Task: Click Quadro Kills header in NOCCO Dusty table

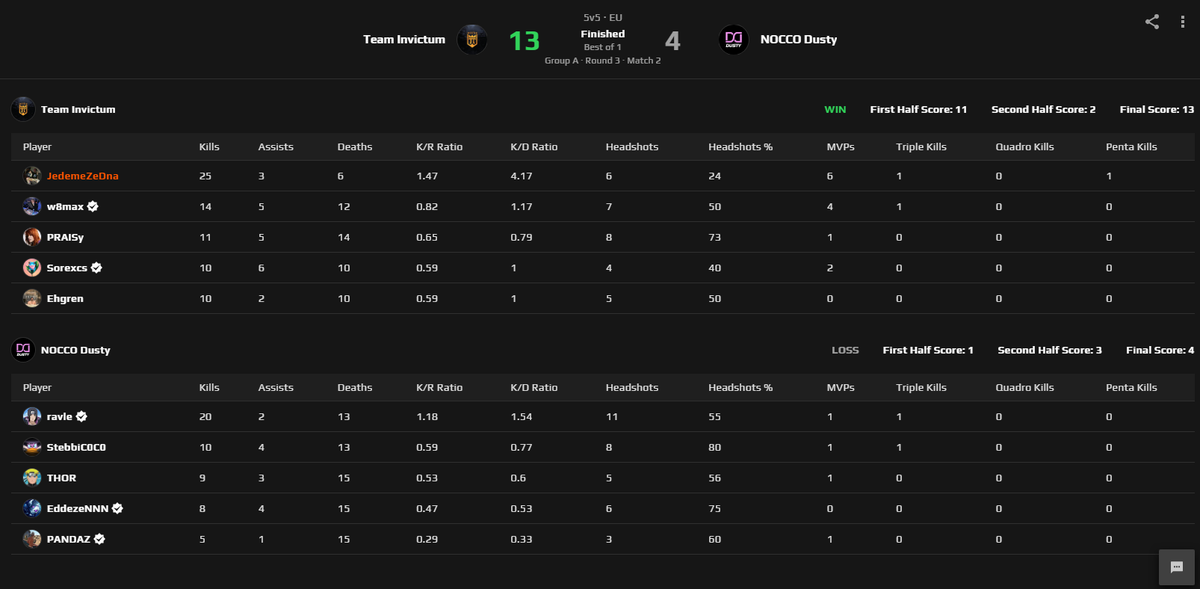Action: point(1025,387)
